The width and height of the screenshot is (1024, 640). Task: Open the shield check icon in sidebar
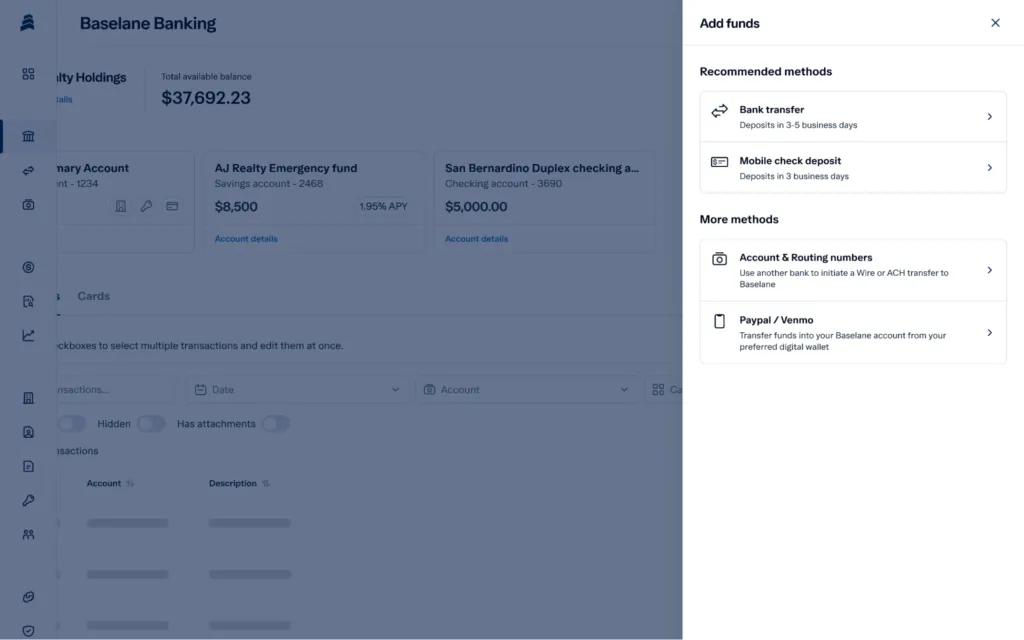[x=28, y=631]
